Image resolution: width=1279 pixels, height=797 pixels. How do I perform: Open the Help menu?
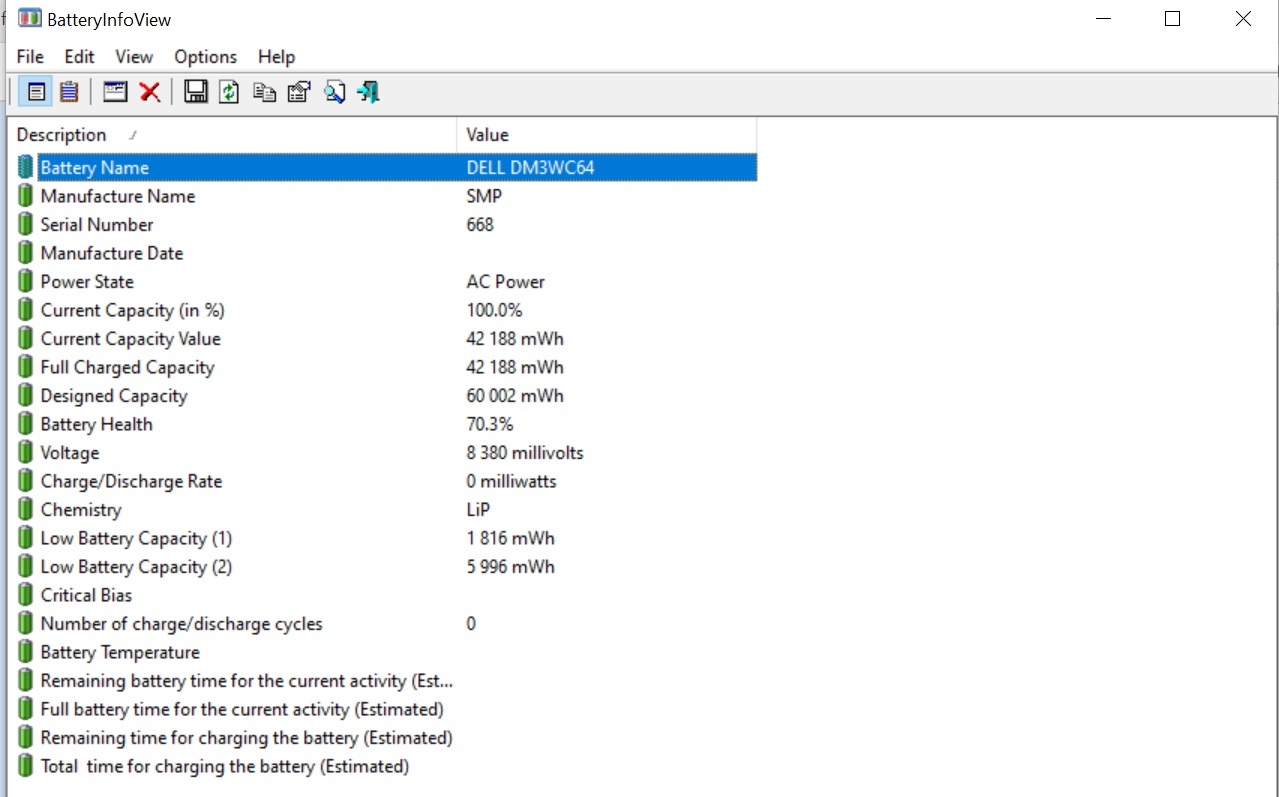[276, 57]
